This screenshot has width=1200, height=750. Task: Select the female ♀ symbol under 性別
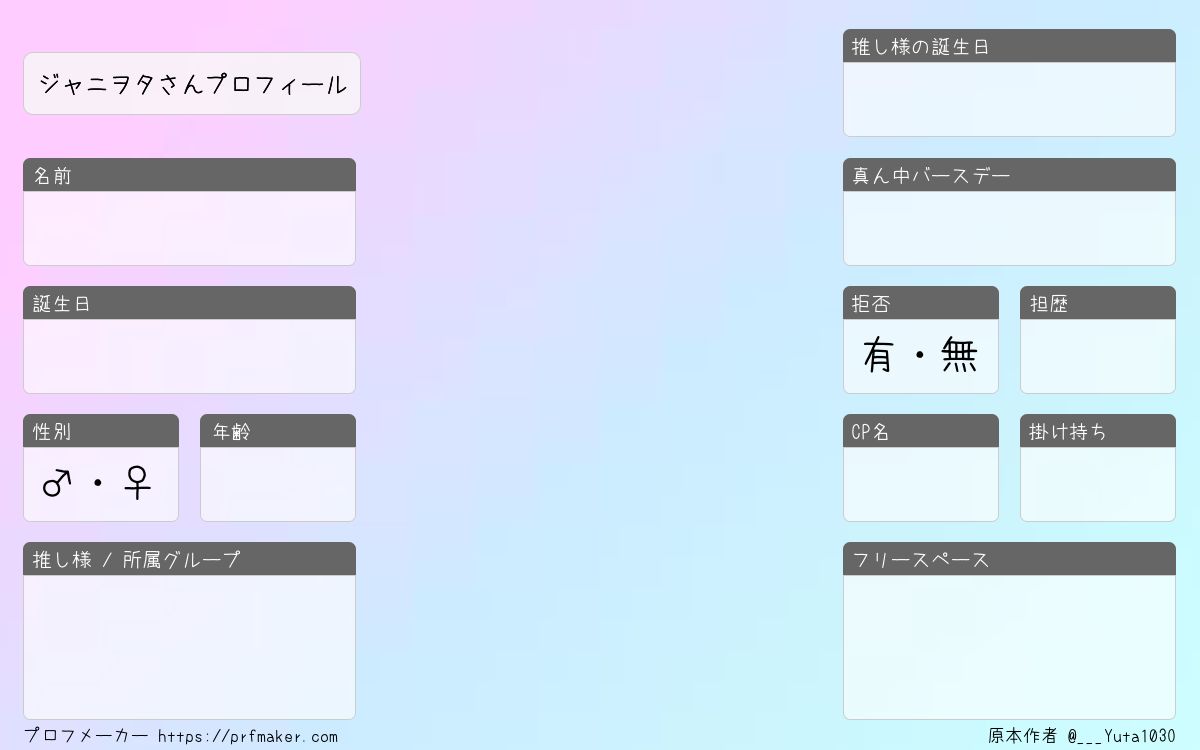[137, 484]
